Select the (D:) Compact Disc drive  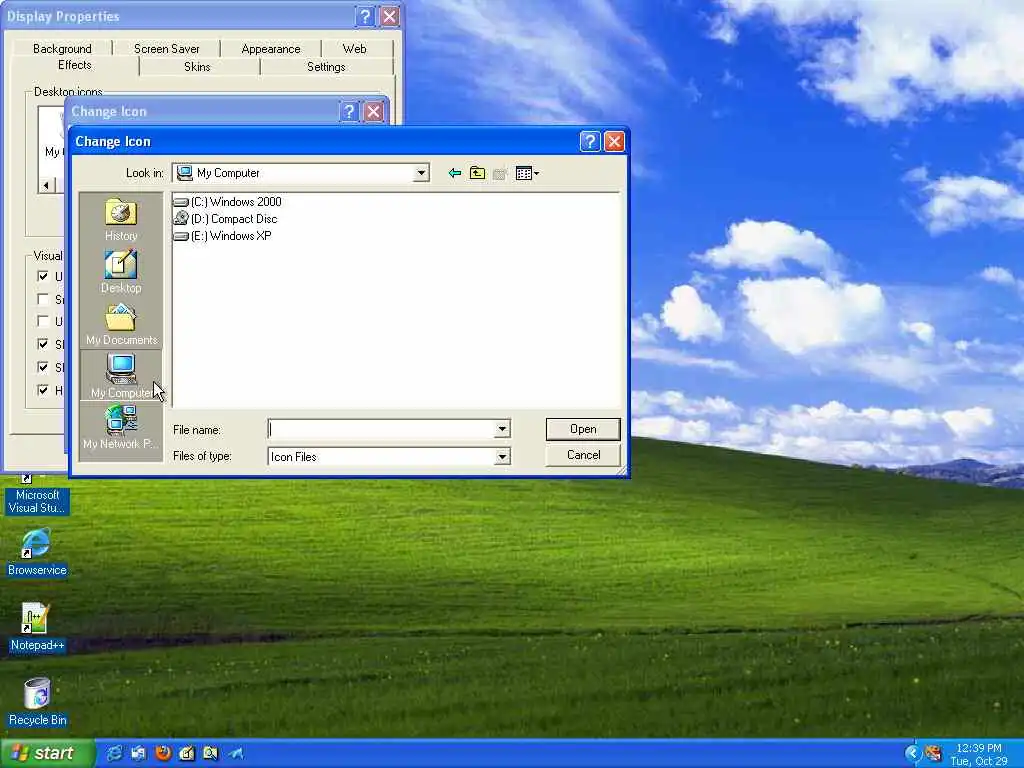226,219
